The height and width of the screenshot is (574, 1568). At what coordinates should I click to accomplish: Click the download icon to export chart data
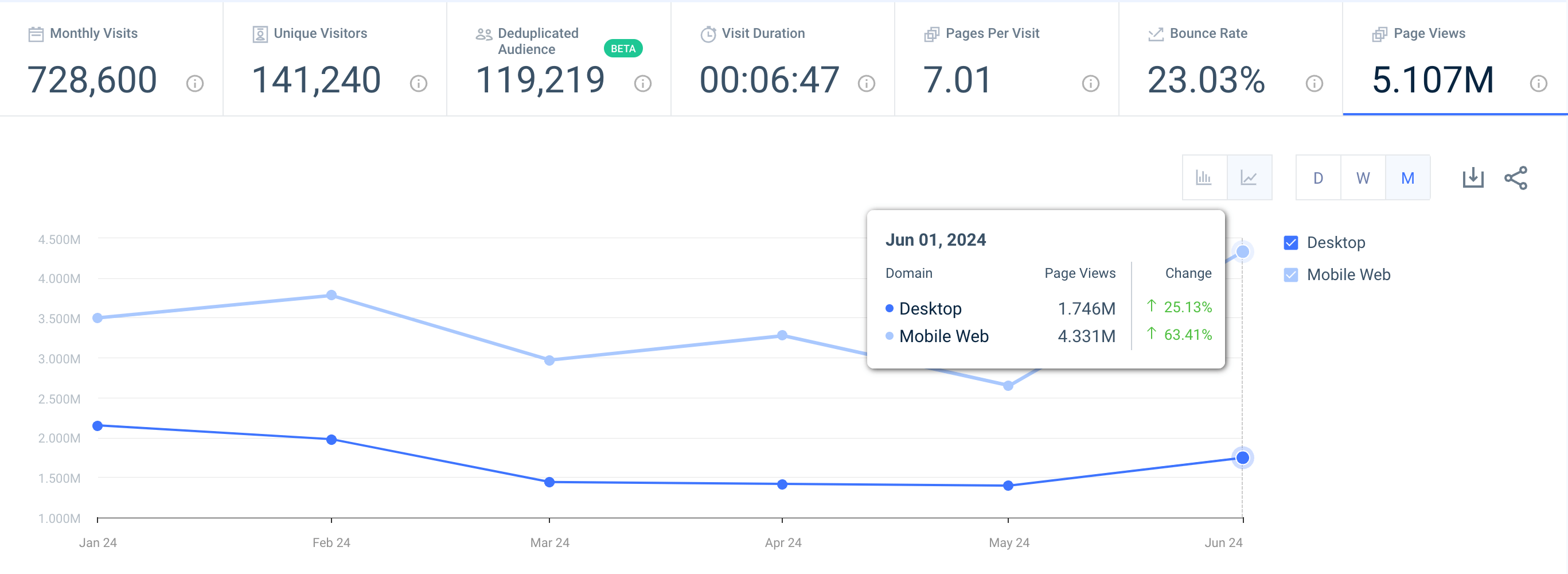coord(1473,177)
